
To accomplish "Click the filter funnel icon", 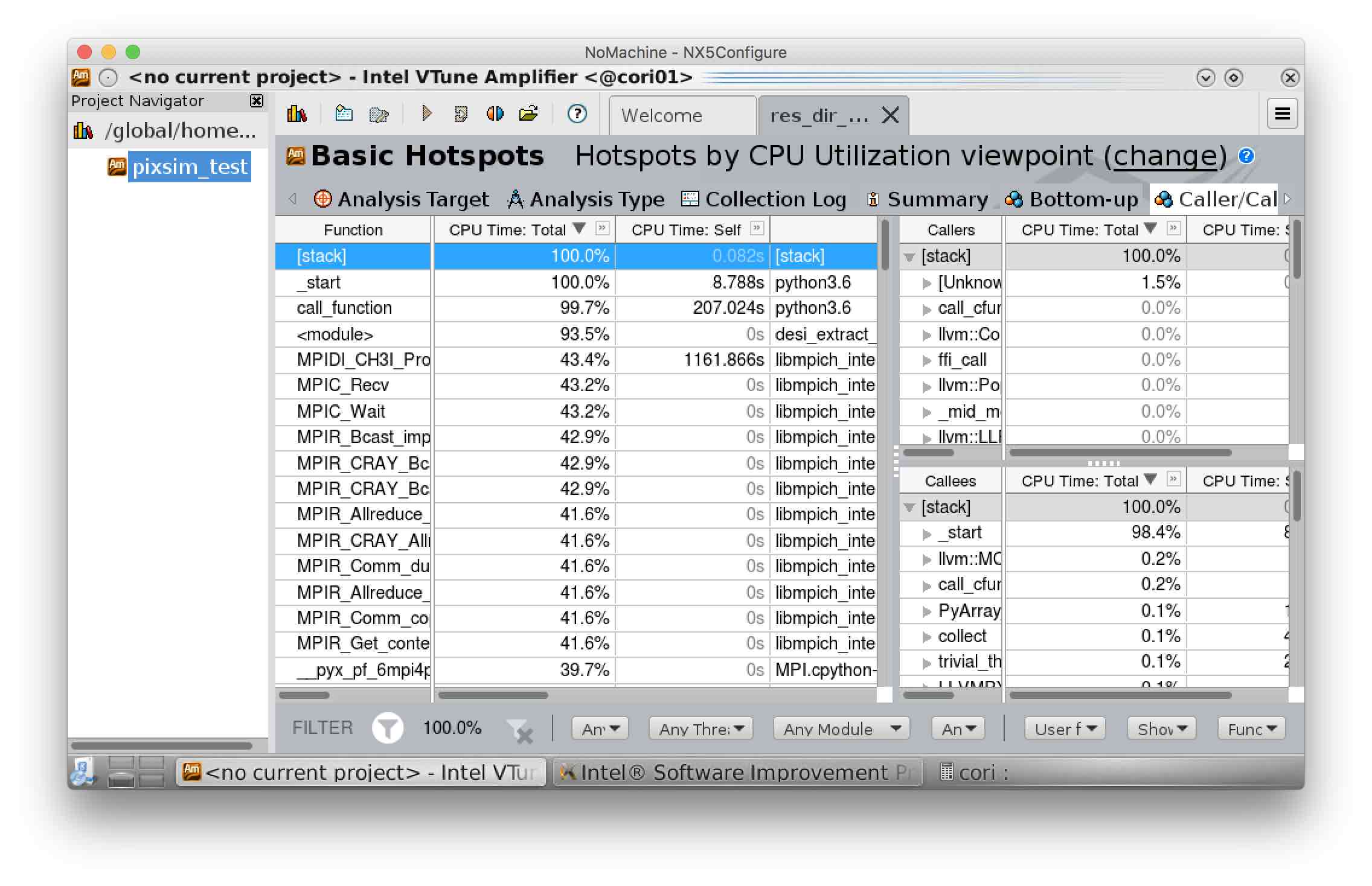I will [x=387, y=728].
